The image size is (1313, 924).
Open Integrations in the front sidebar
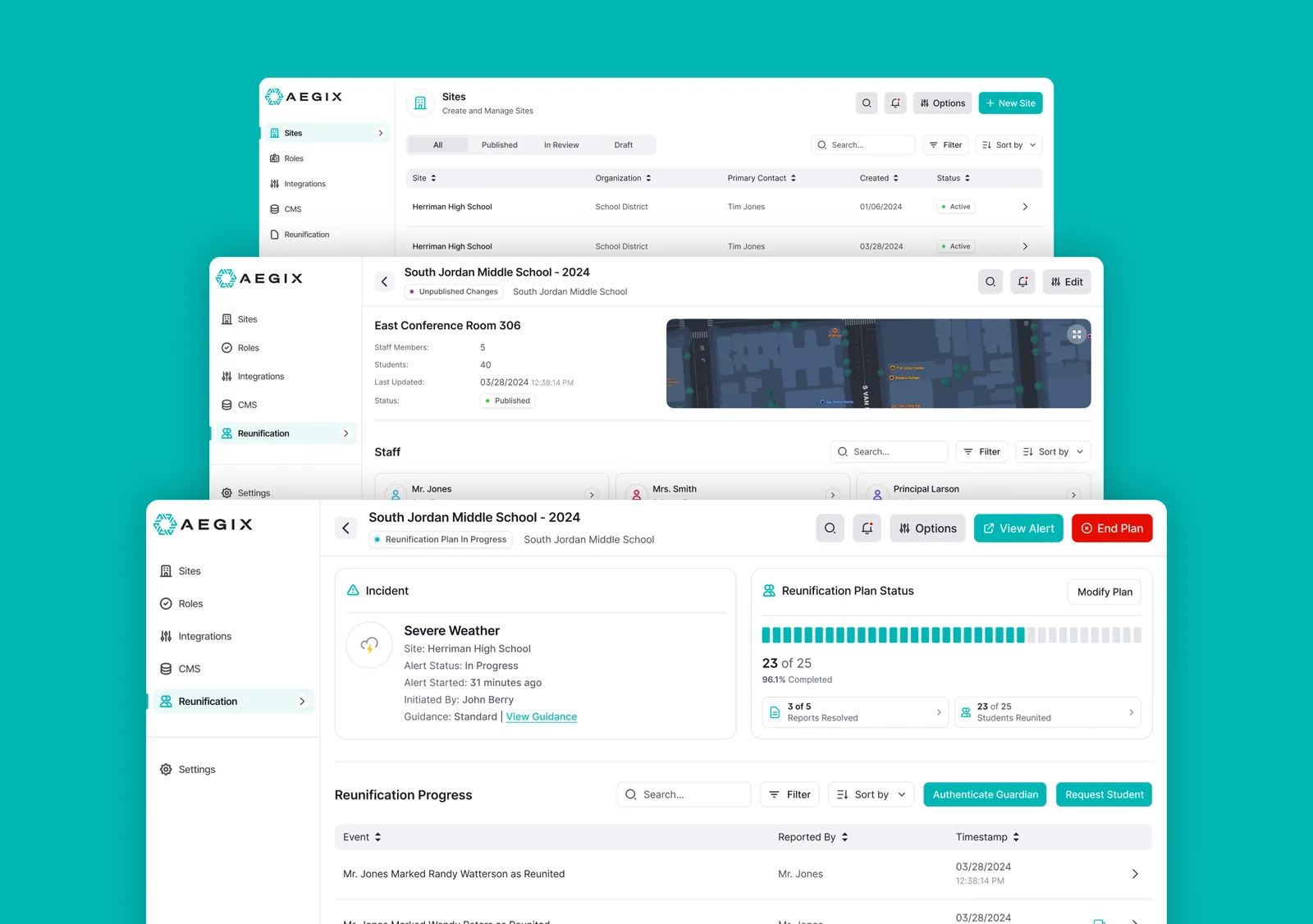coord(196,636)
